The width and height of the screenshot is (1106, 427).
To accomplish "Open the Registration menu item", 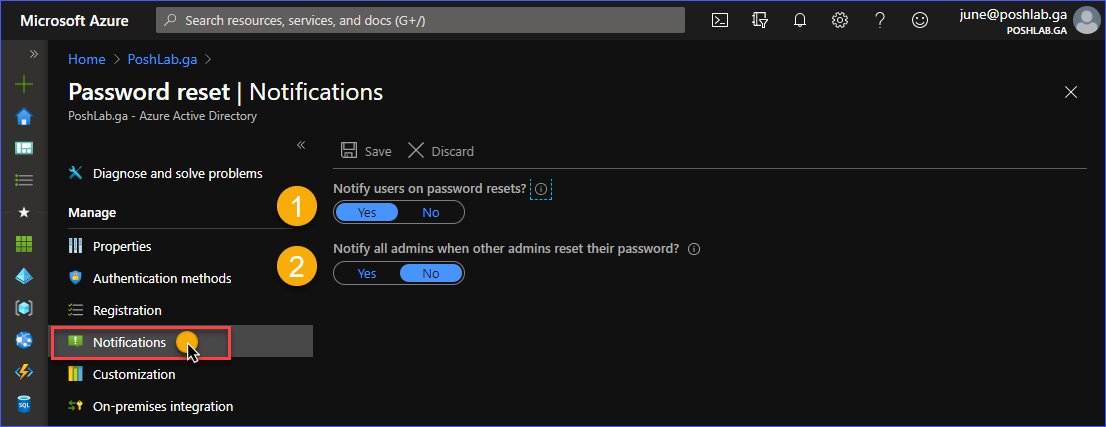I will pyautogui.click(x=127, y=311).
